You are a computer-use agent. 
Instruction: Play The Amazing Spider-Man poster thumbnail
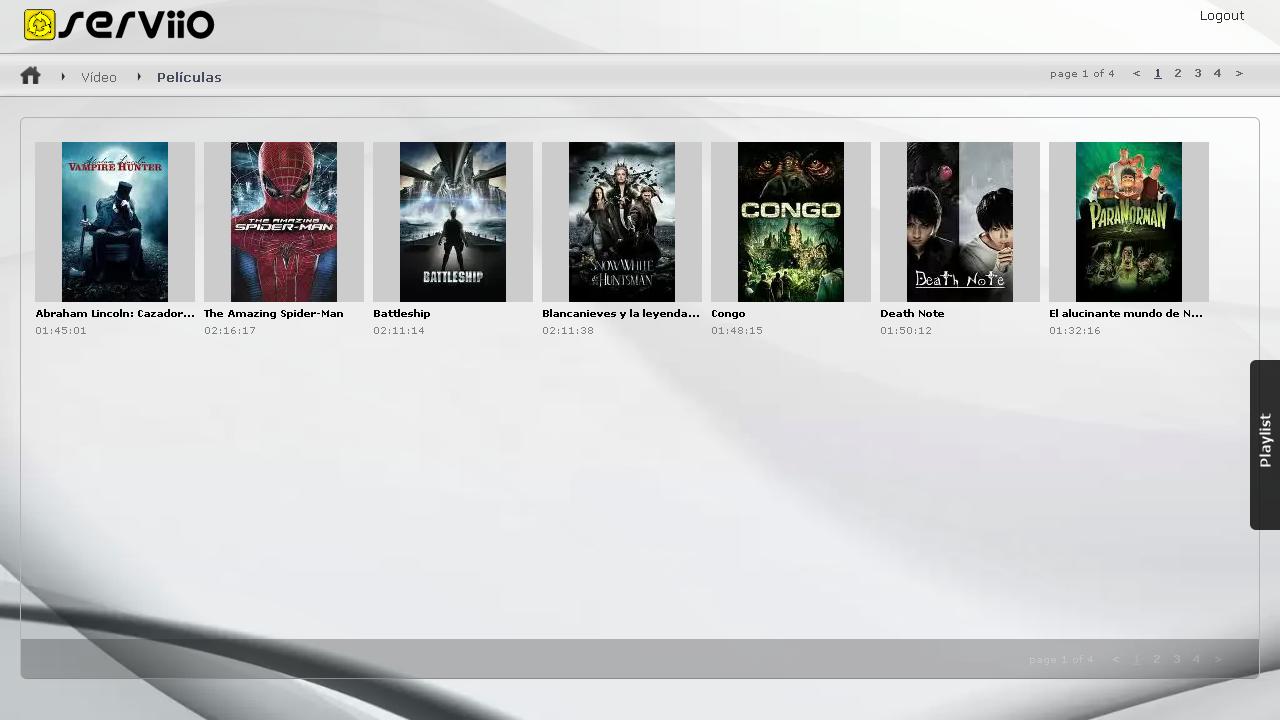tap(284, 221)
